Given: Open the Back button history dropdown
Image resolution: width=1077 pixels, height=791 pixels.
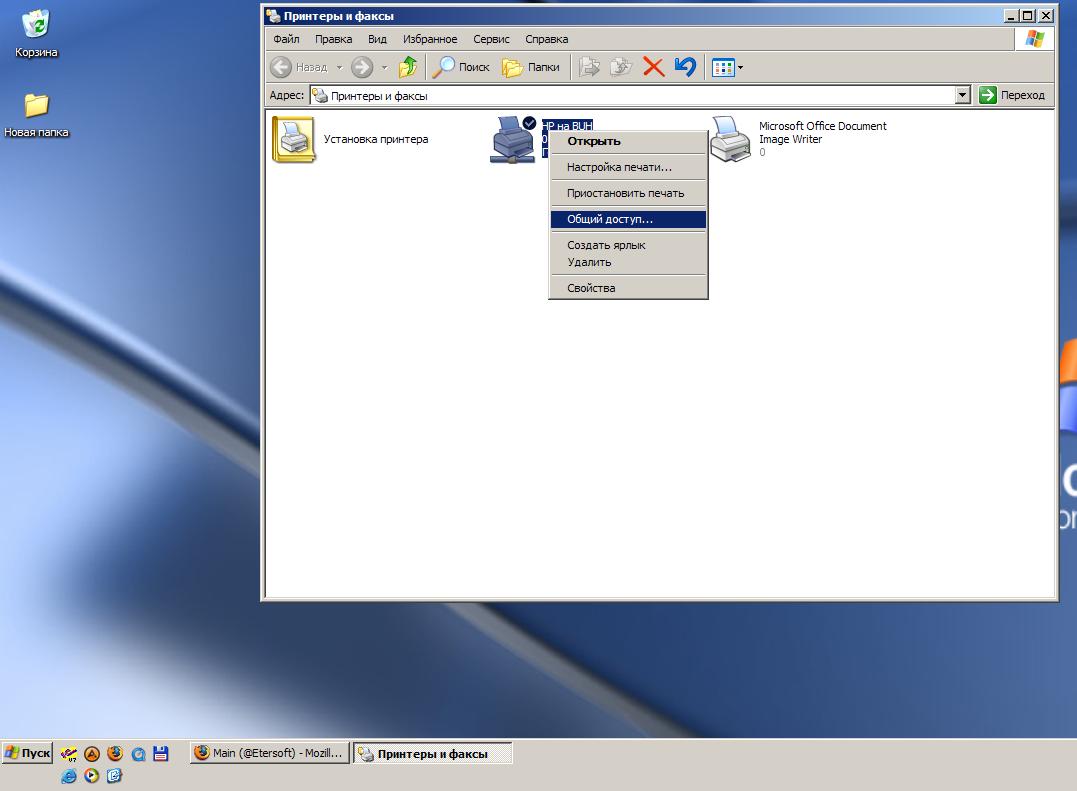Looking at the screenshot, I should click(338, 68).
